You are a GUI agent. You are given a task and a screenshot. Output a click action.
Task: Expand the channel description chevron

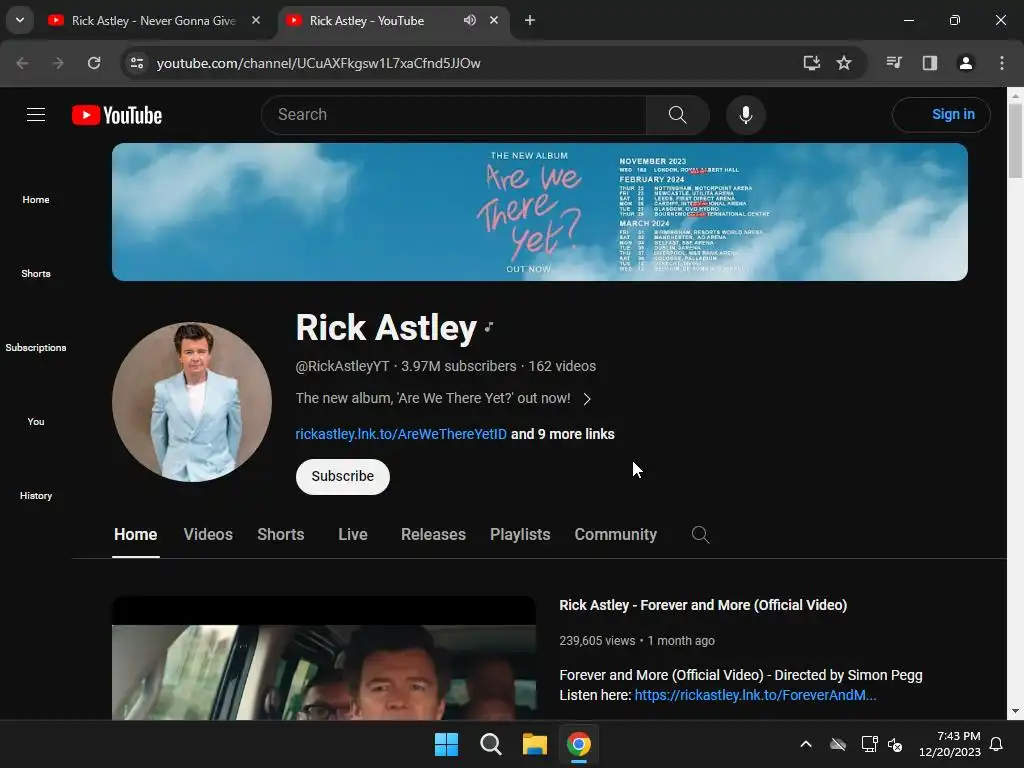pyautogui.click(x=586, y=399)
